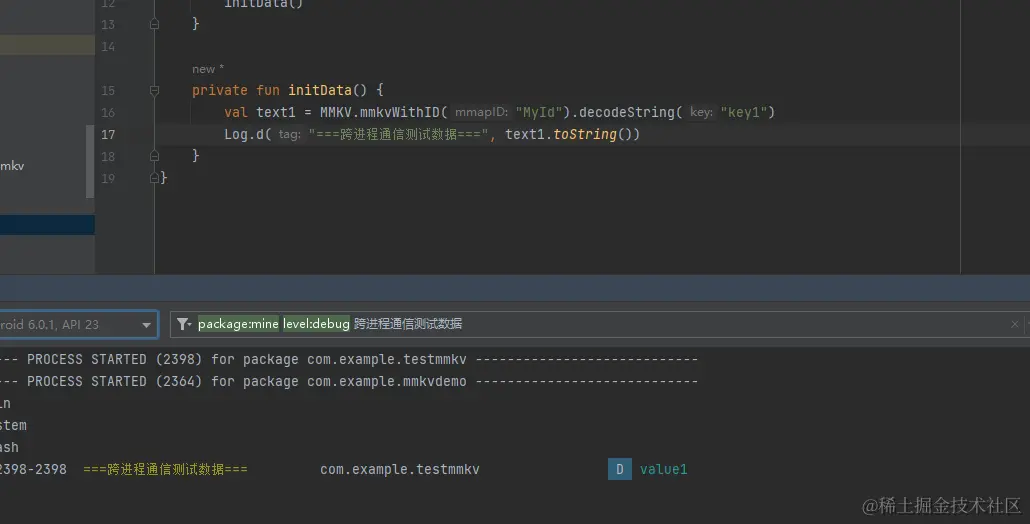Click the "new *" author inlay hint
The height and width of the screenshot is (524, 1030).
208,69
